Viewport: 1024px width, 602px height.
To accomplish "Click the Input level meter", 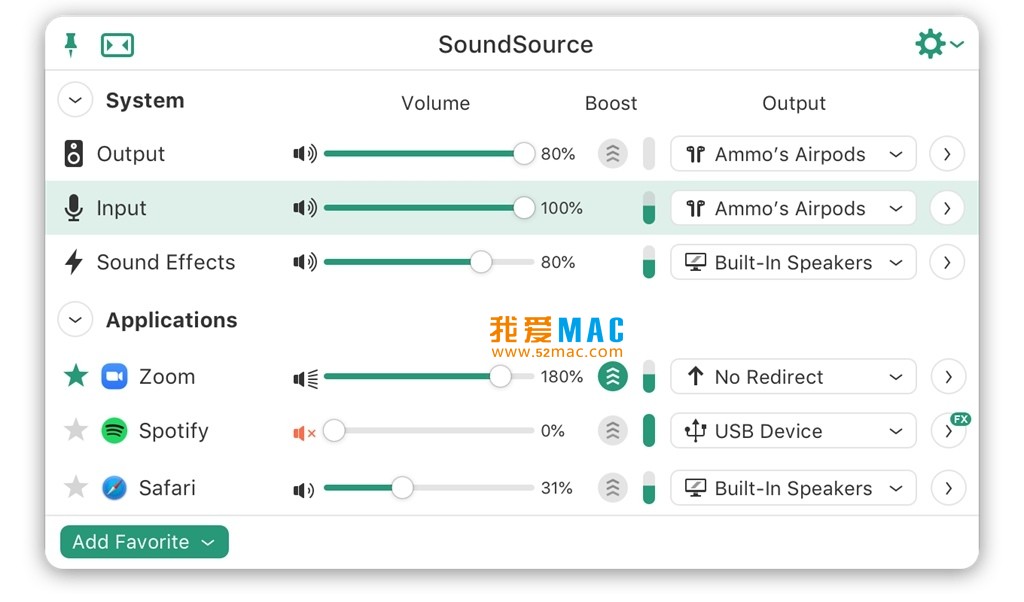I will click(648, 208).
